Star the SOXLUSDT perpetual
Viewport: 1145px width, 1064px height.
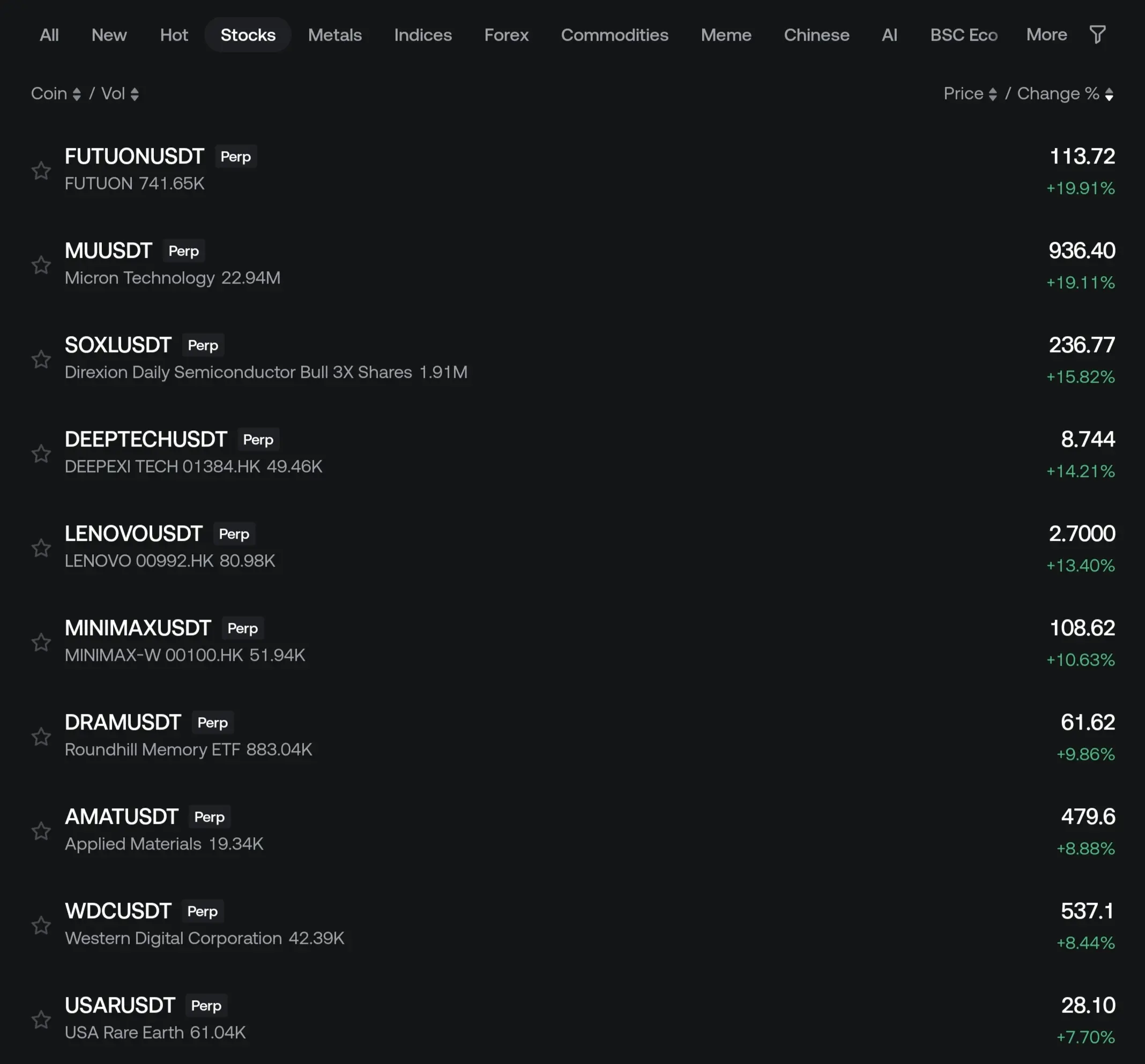tap(41, 359)
